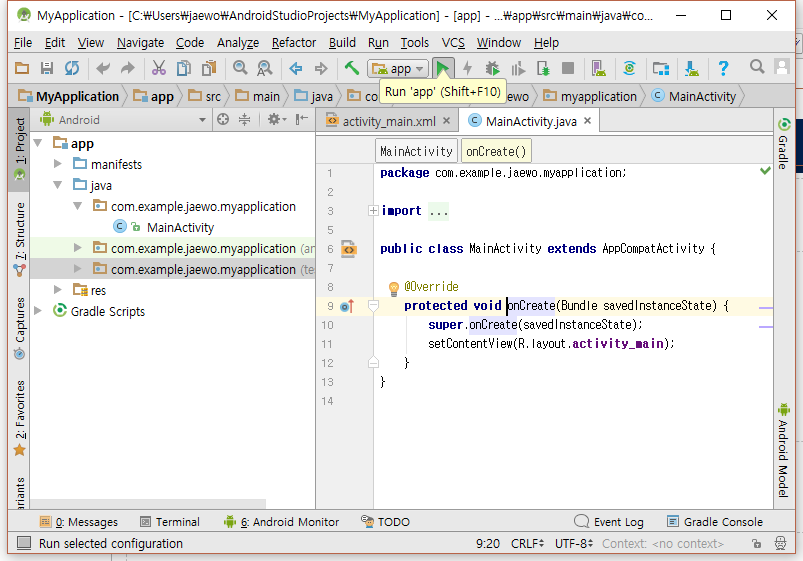Toggle the Android Model side panel
The height and width of the screenshot is (561, 803).
pyautogui.click(x=784, y=450)
